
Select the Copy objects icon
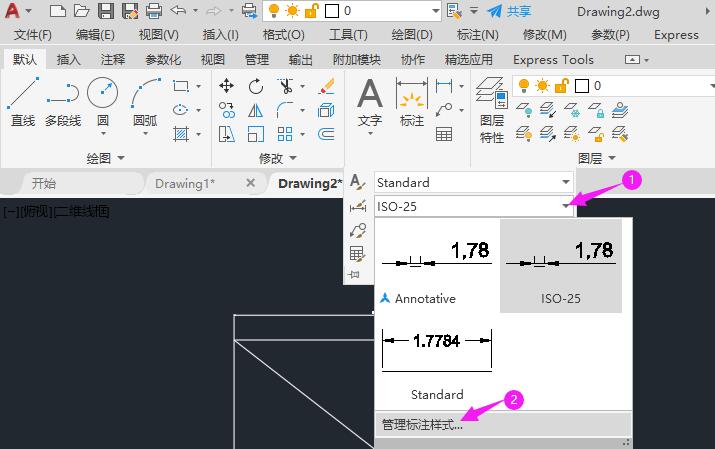(227, 110)
